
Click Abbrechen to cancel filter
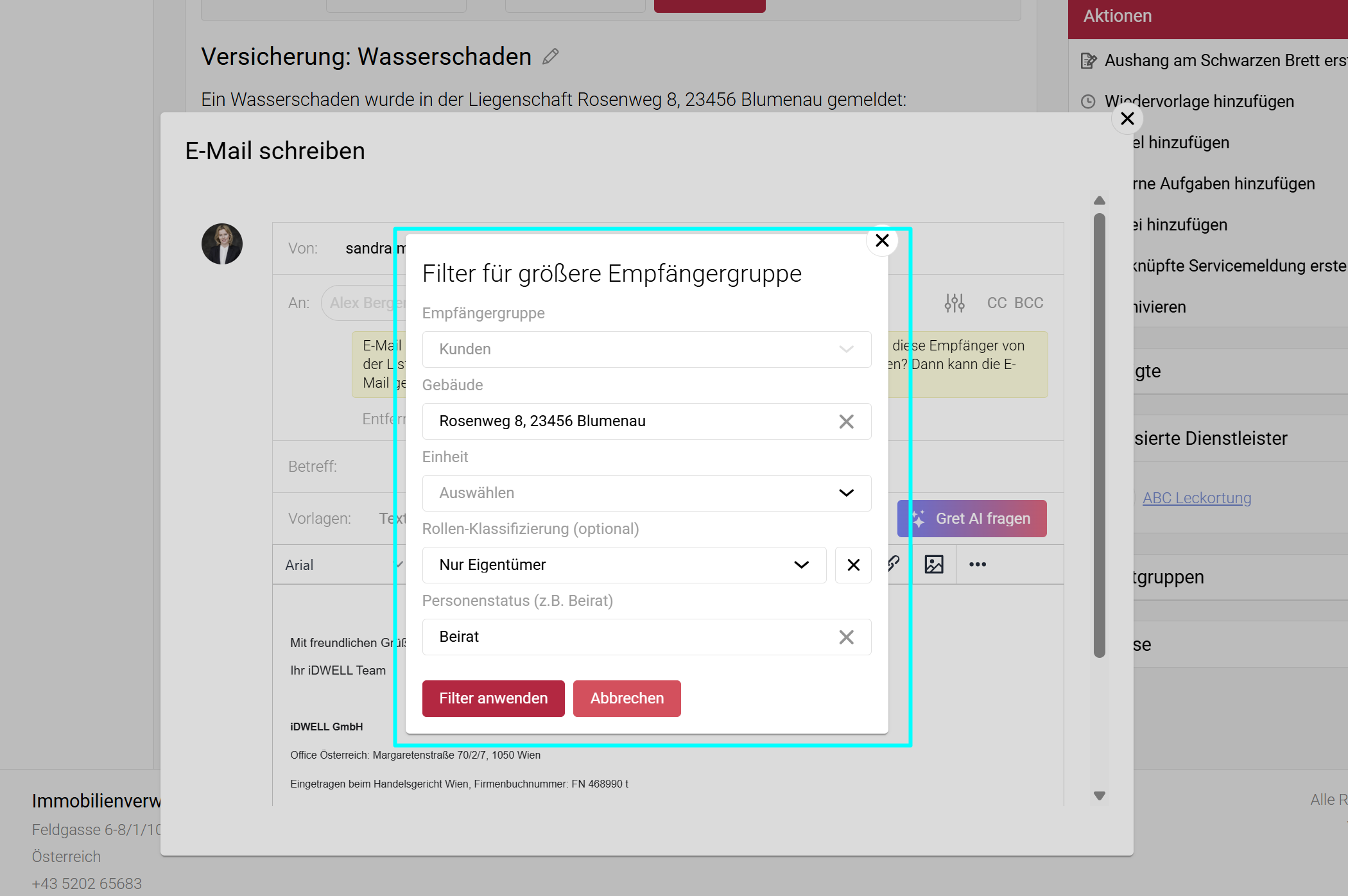tap(626, 699)
